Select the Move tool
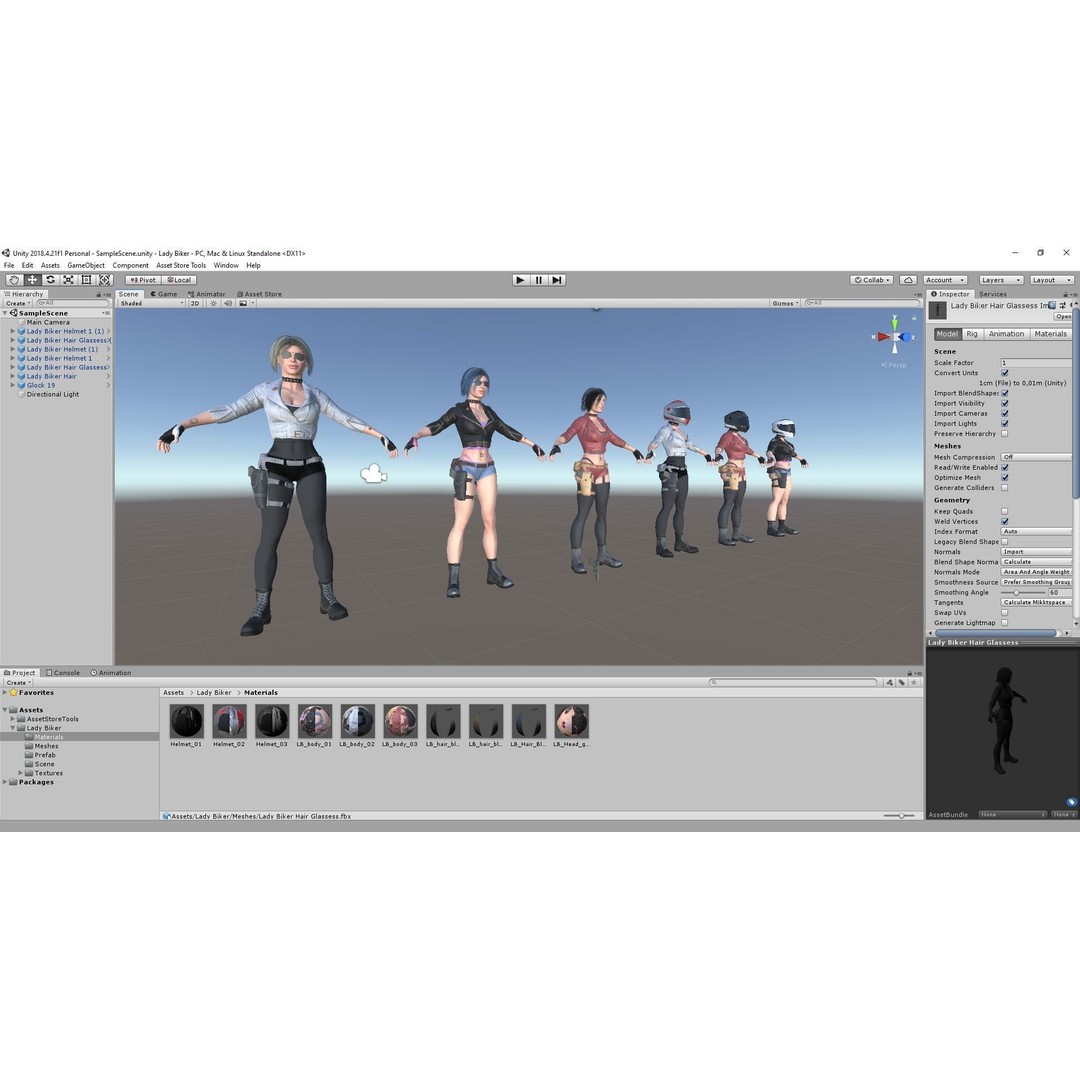This screenshot has height=1080, width=1080. click(32, 280)
